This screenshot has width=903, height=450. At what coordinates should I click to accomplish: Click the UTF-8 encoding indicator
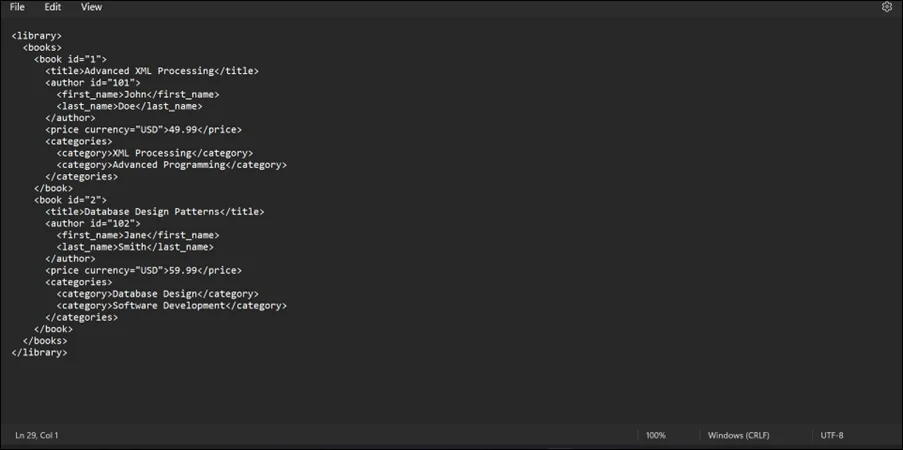click(x=832, y=436)
